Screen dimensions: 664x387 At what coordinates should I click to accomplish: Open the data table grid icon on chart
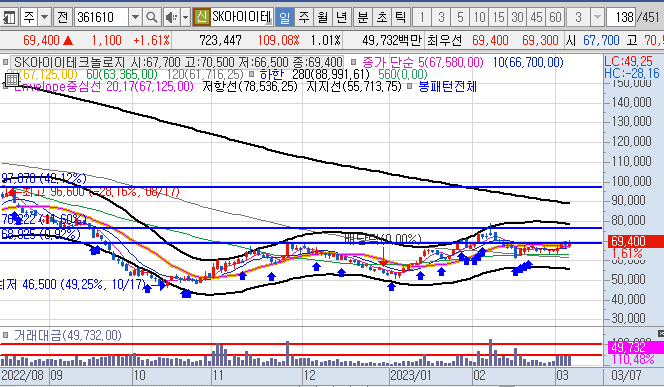tap(12, 79)
